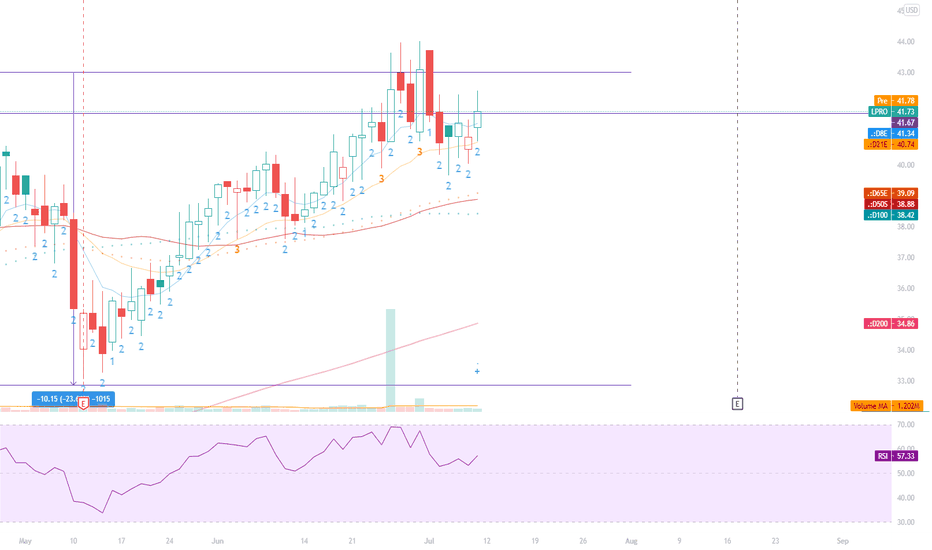Click the vertical dashed line at the August earnings date

point(738,199)
